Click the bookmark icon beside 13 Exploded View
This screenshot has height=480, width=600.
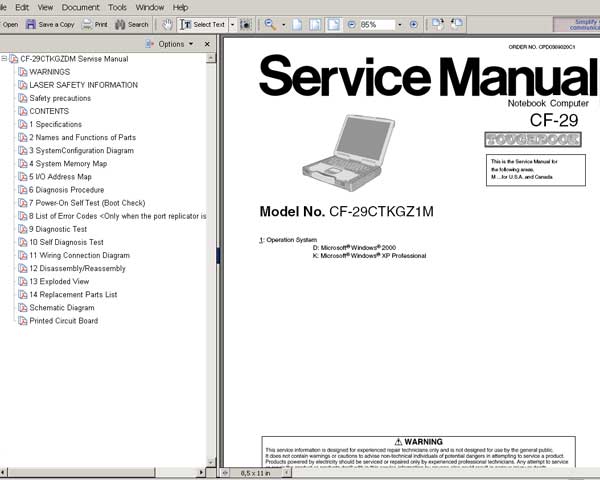23,282
